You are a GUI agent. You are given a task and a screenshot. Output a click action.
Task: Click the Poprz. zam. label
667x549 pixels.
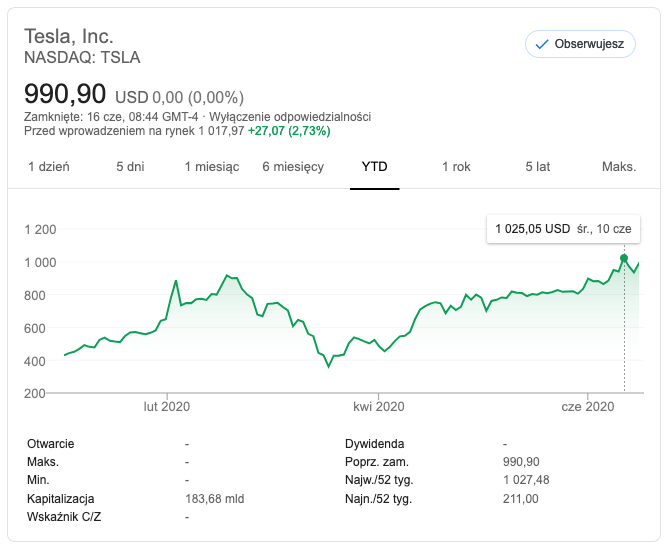click(x=377, y=462)
